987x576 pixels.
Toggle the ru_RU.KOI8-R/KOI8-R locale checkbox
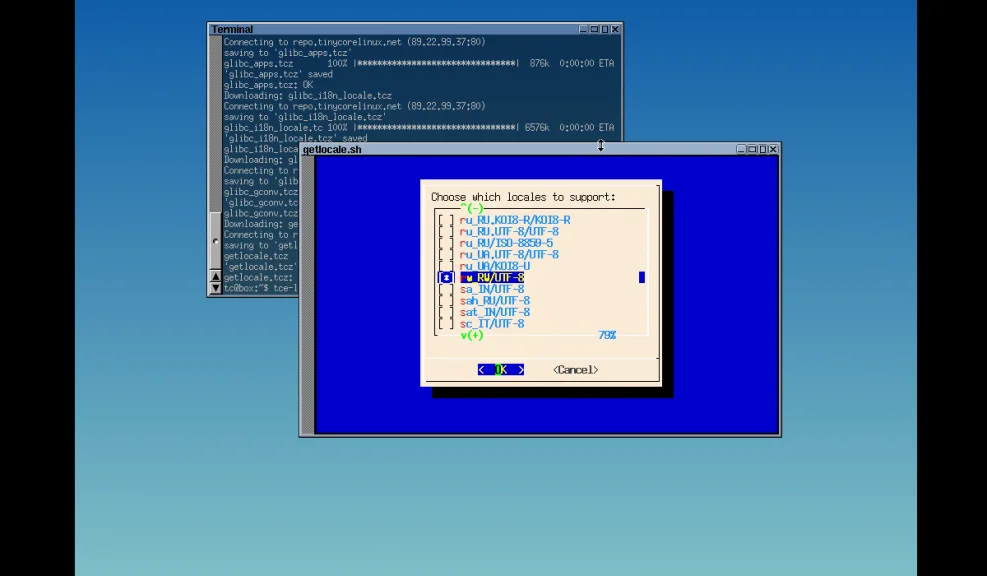[x=446, y=220]
